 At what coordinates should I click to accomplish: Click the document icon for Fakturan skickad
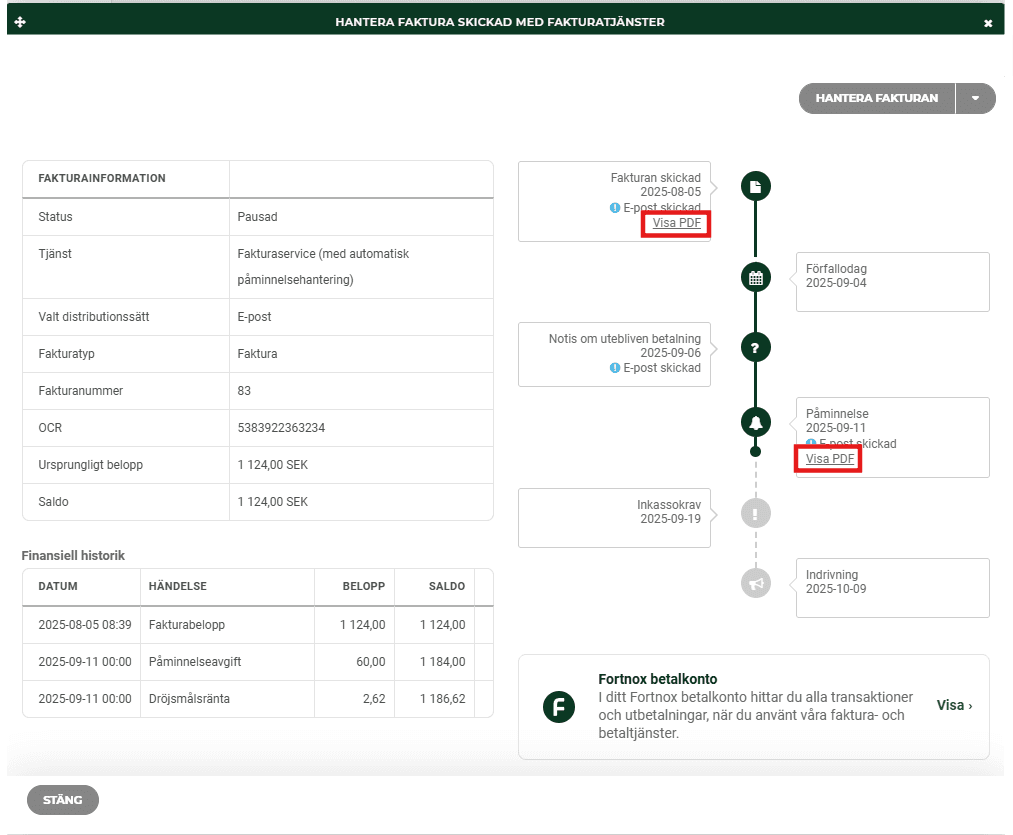click(755, 186)
